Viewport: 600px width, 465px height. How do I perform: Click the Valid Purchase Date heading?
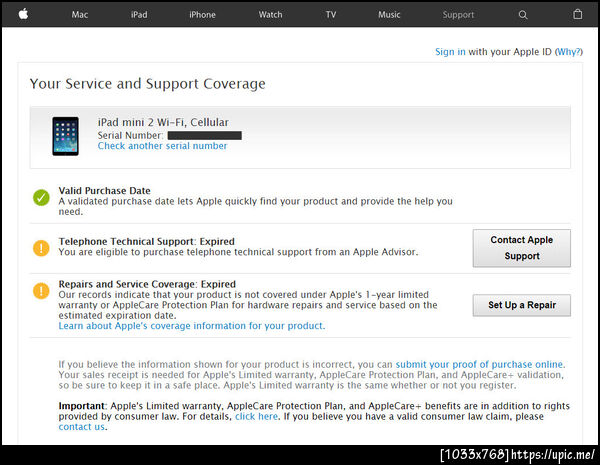(104, 191)
